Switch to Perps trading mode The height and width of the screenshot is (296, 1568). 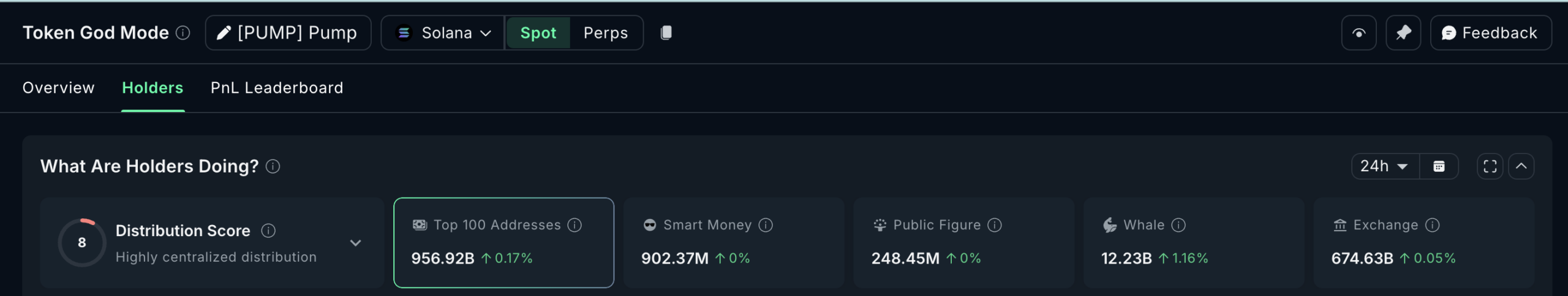(x=605, y=32)
